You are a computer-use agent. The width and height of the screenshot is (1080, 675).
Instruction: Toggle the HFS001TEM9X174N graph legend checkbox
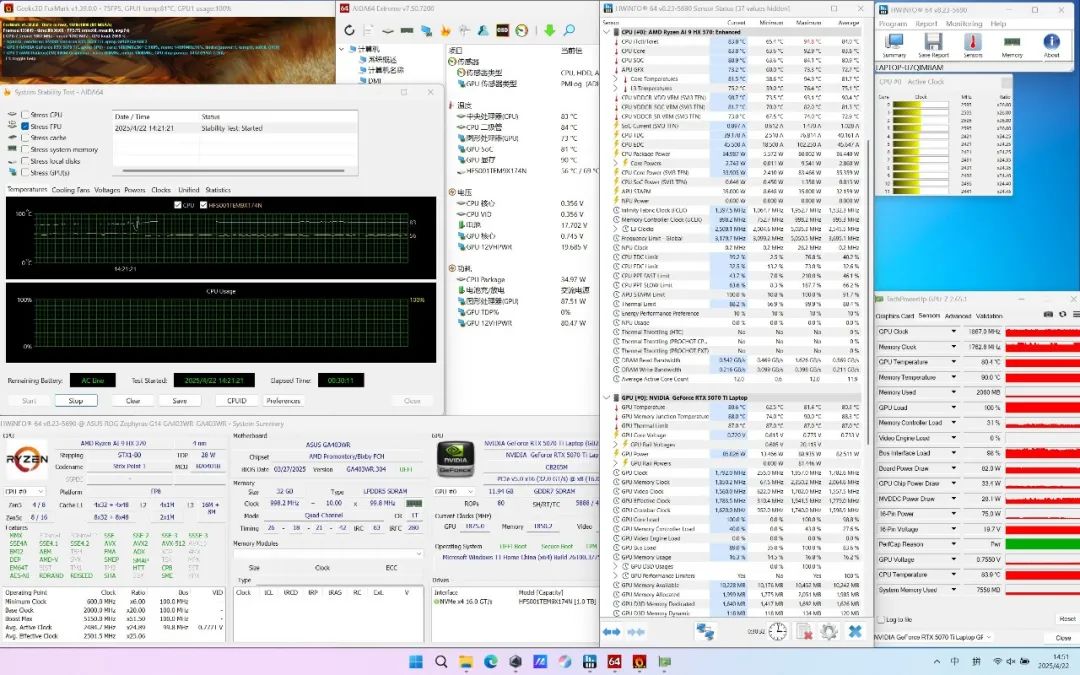(203, 205)
